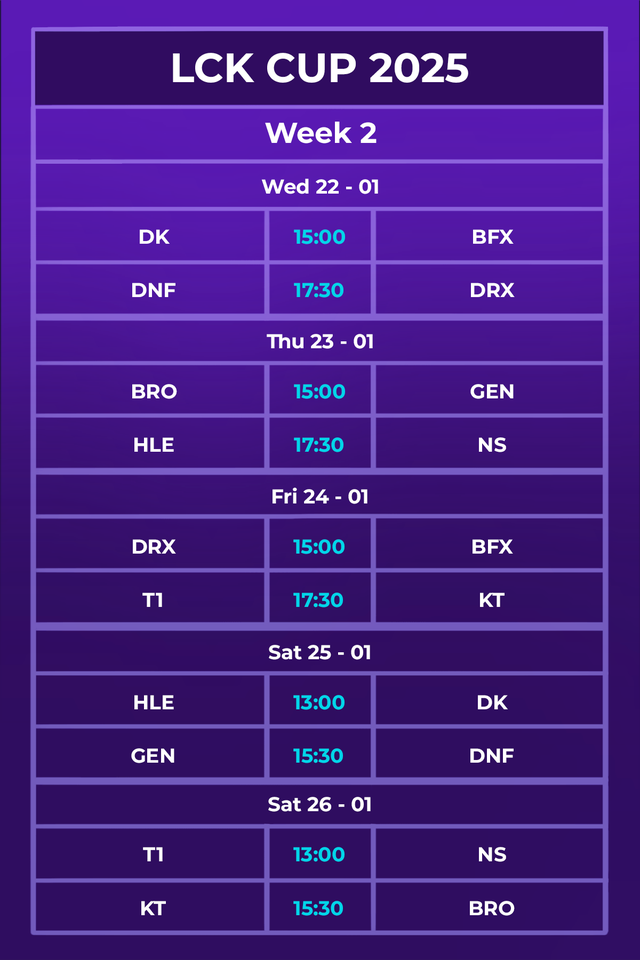This screenshot has width=640, height=960.
Task: Select T1 in the match against NS
Action: [153, 855]
